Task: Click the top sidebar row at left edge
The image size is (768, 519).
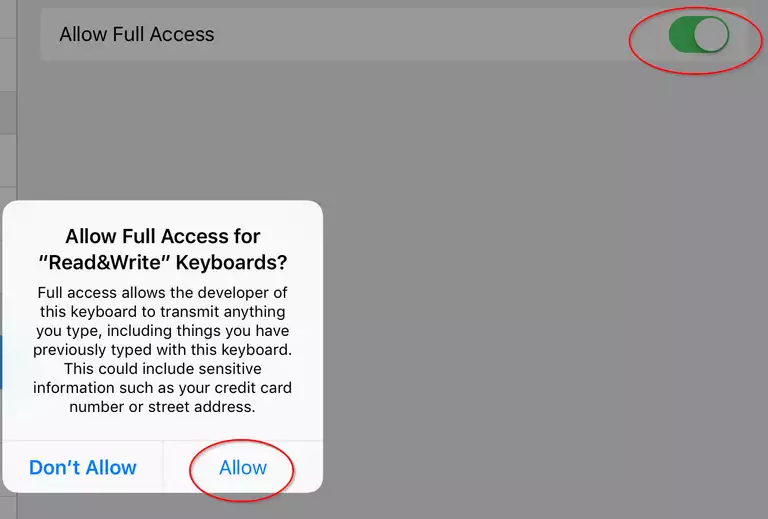Action: 8,20
